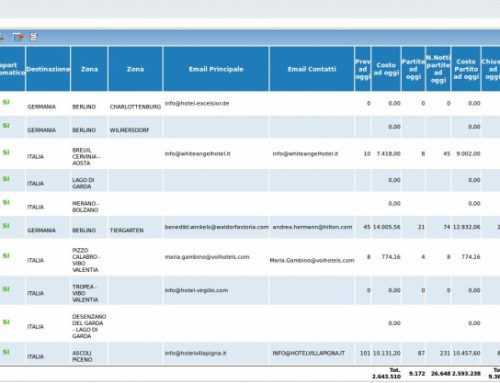Click the info@hotel-excelsior.de email

pos(197,103)
